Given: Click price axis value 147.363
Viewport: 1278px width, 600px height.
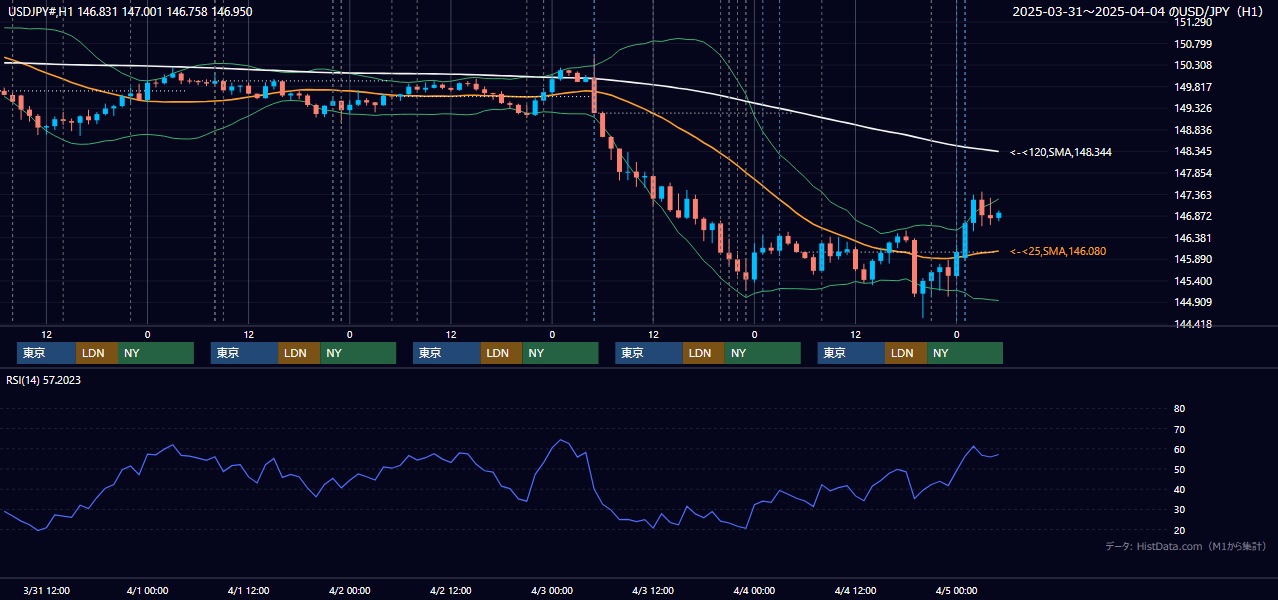Looking at the screenshot, I should point(1193,195).
